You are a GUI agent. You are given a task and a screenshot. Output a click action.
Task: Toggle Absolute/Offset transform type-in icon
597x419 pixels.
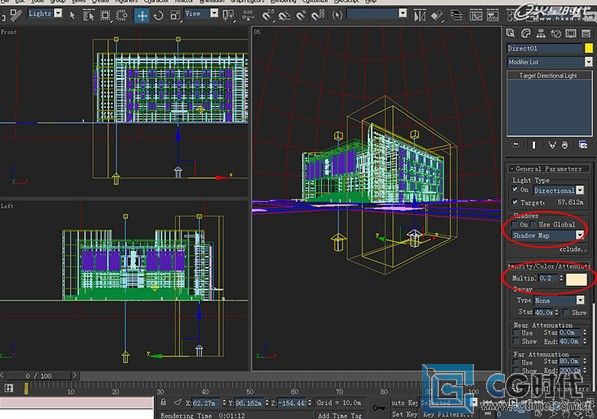178,402
